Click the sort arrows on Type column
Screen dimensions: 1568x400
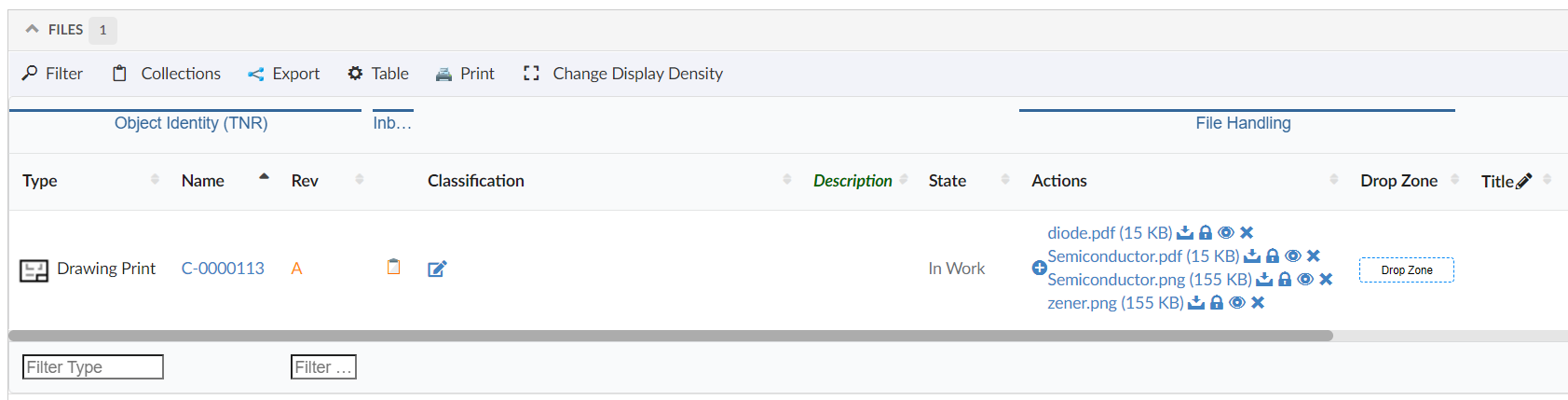coord(155,179)
